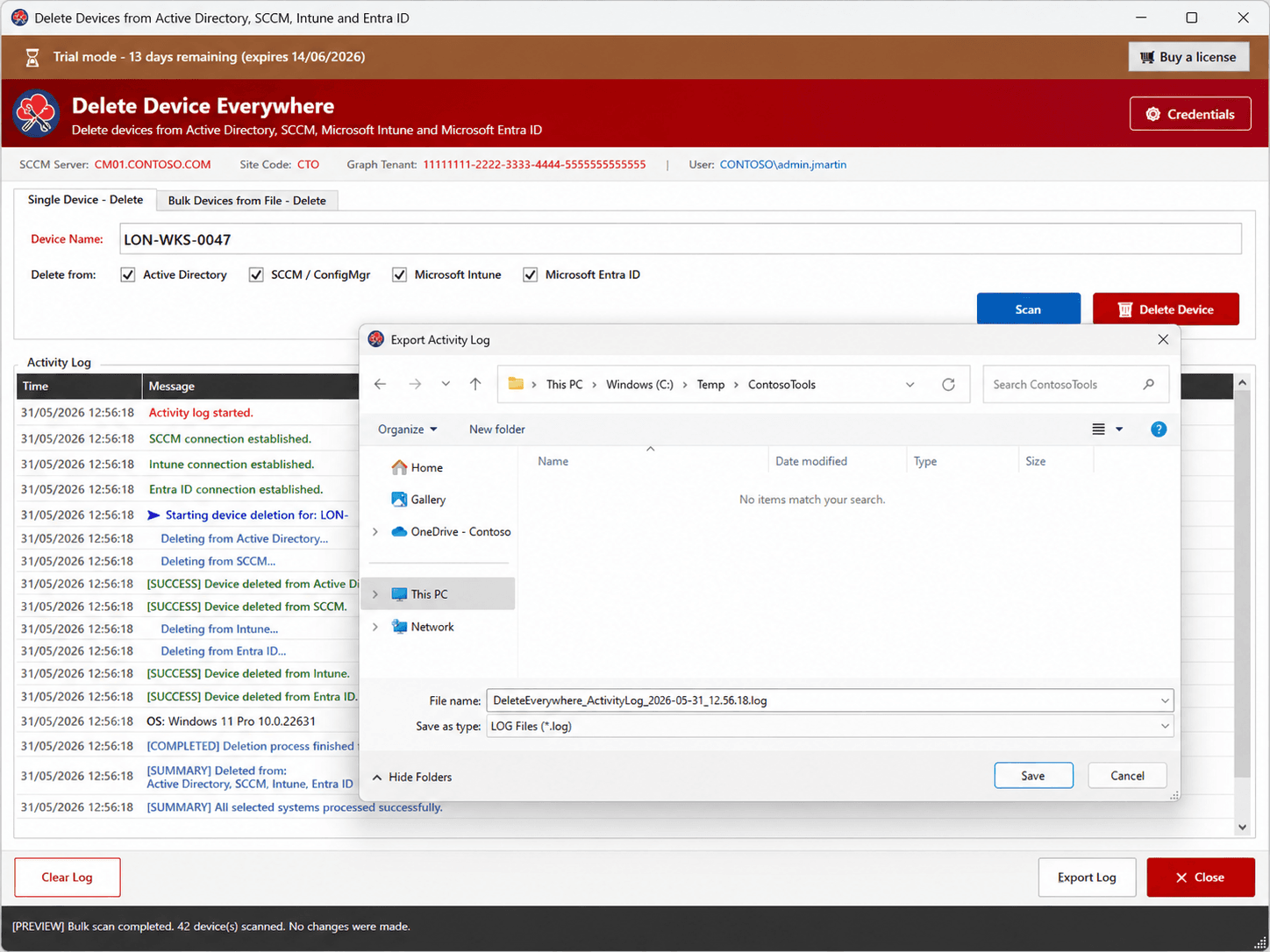Image resolution: width=1270 pixels, height=952 pixels.
Task: Click Windows (C:) breadcrumb segment
Action: tap(639, 384)
